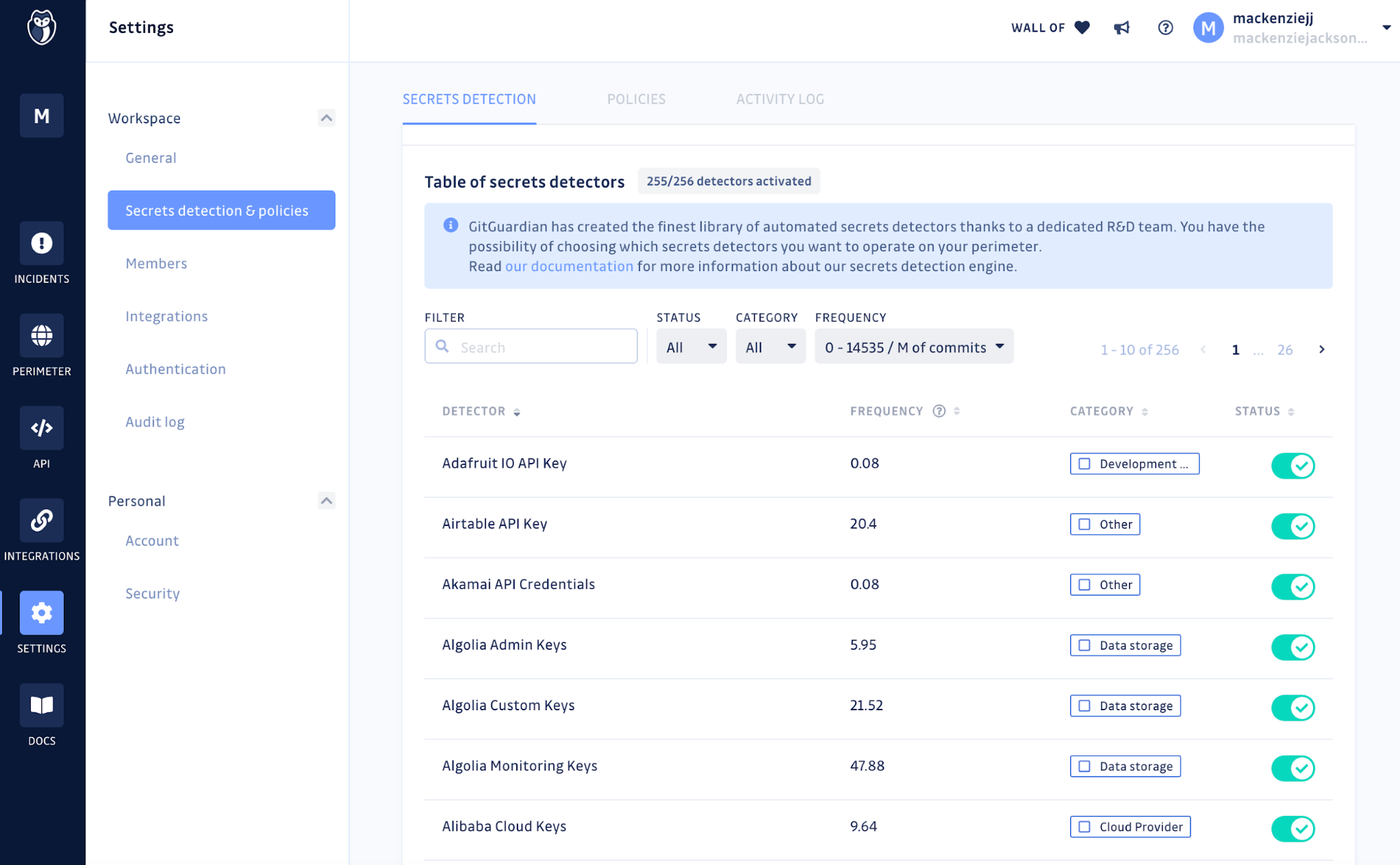
Task: Open the Incidents section icon
Action: coord(41,243)
